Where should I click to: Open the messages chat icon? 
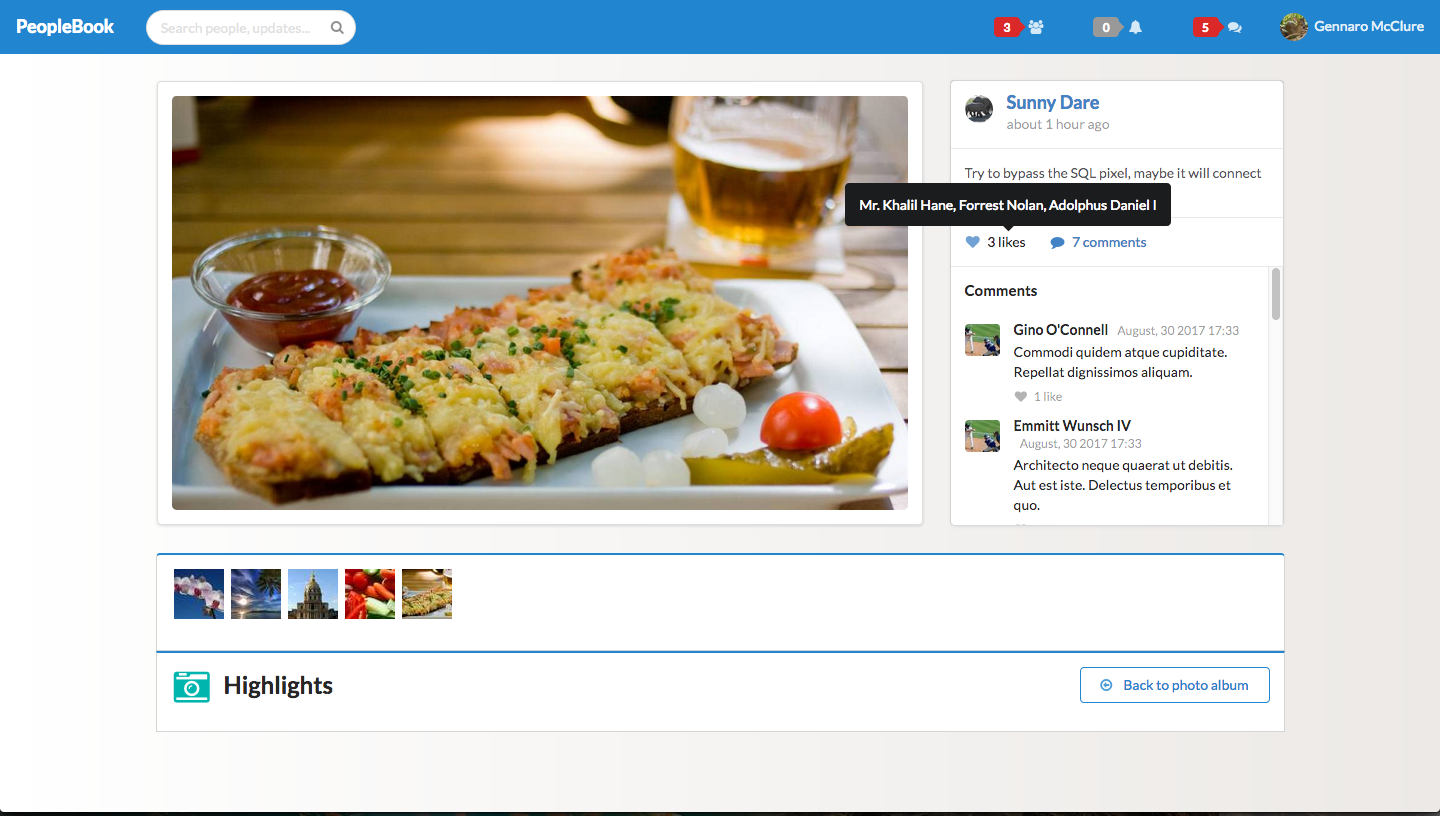[x=1235, y=28]
